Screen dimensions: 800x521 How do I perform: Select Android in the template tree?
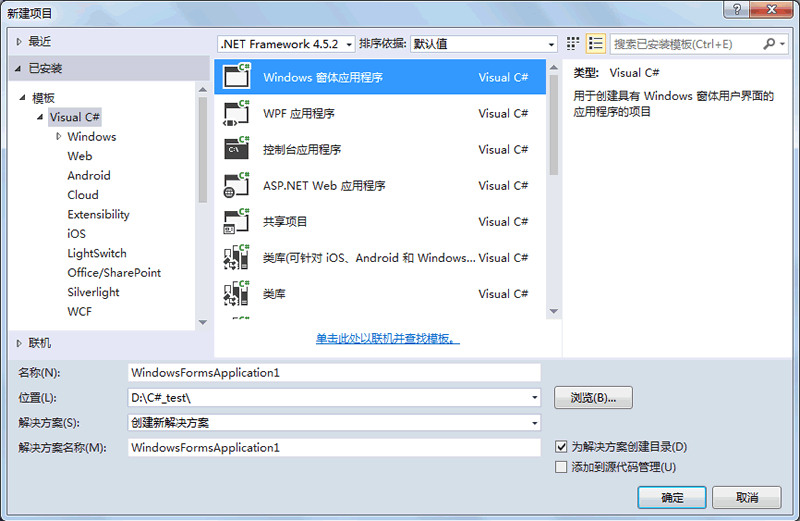point(89,175)
